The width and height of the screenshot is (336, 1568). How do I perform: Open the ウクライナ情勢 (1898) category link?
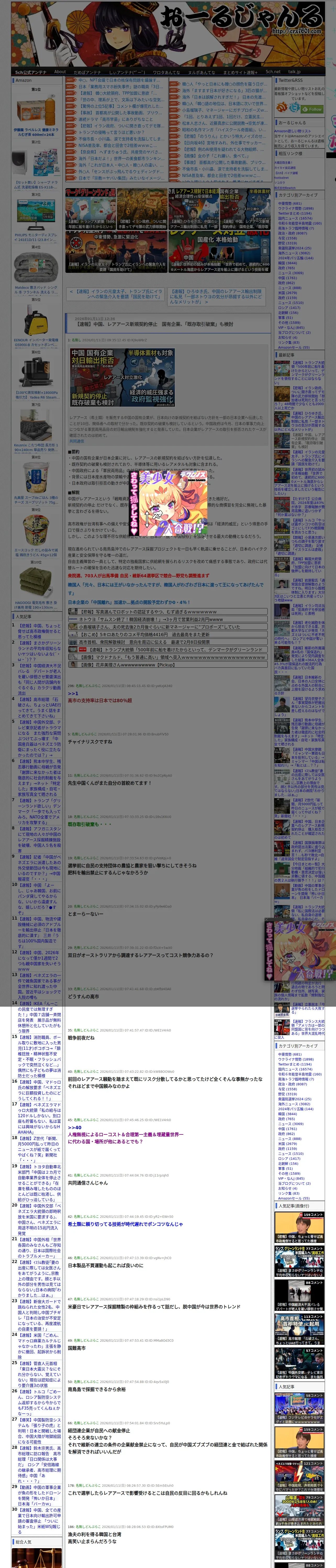(x=295, y=208)
